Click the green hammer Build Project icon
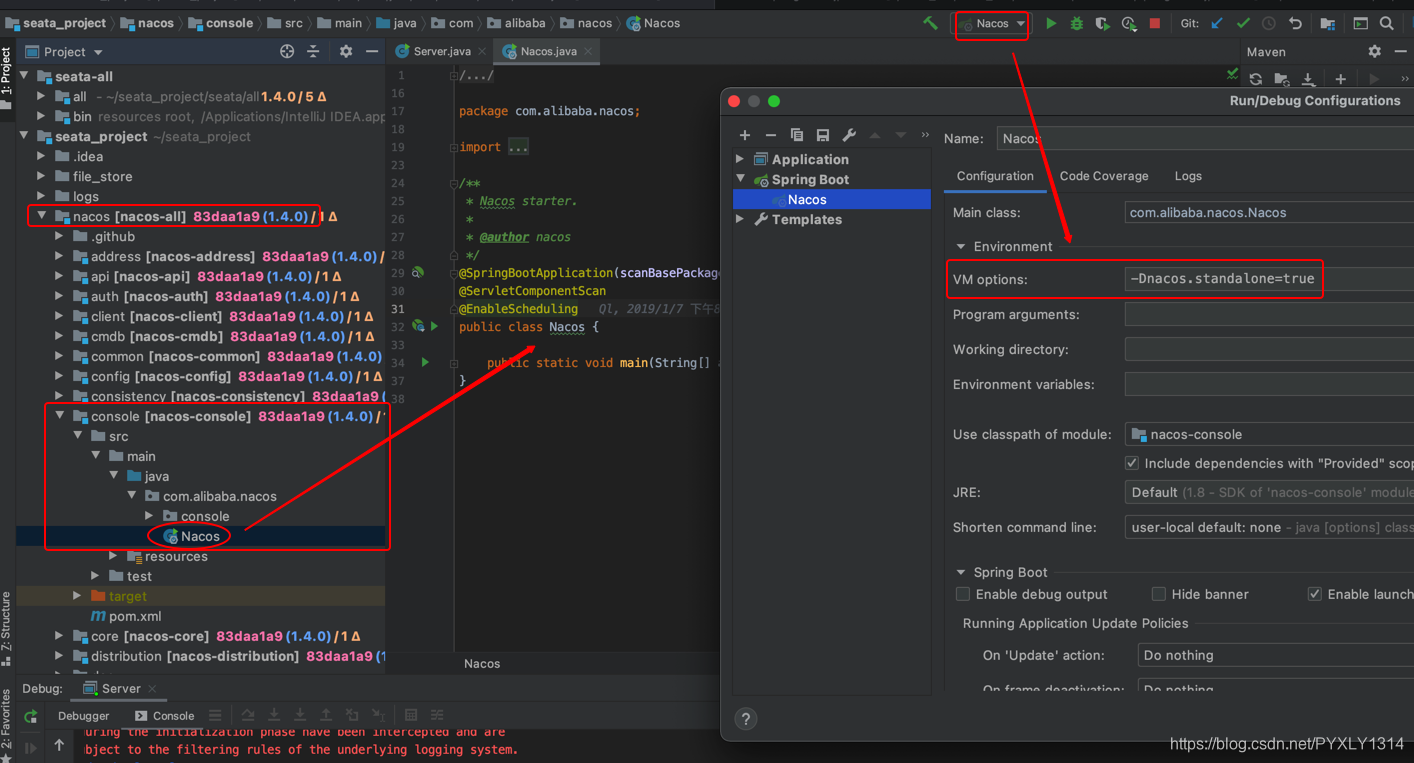1414x763 pixels. coord(931,23)
